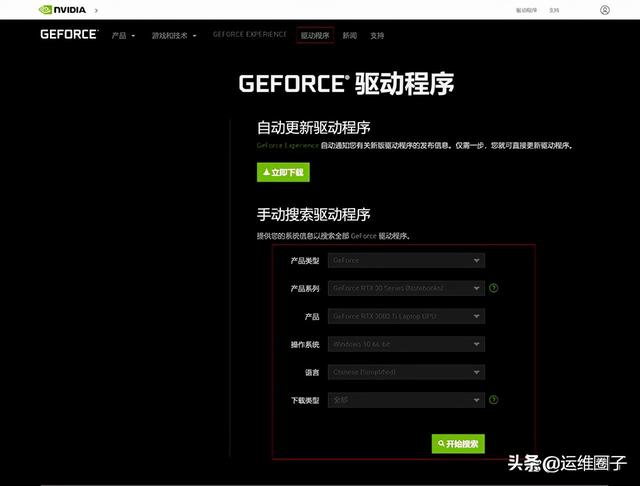Click the 手动搜索驱动程序 heading
Image resolution: width=640 pixels, height=486 pixels.
313,215
